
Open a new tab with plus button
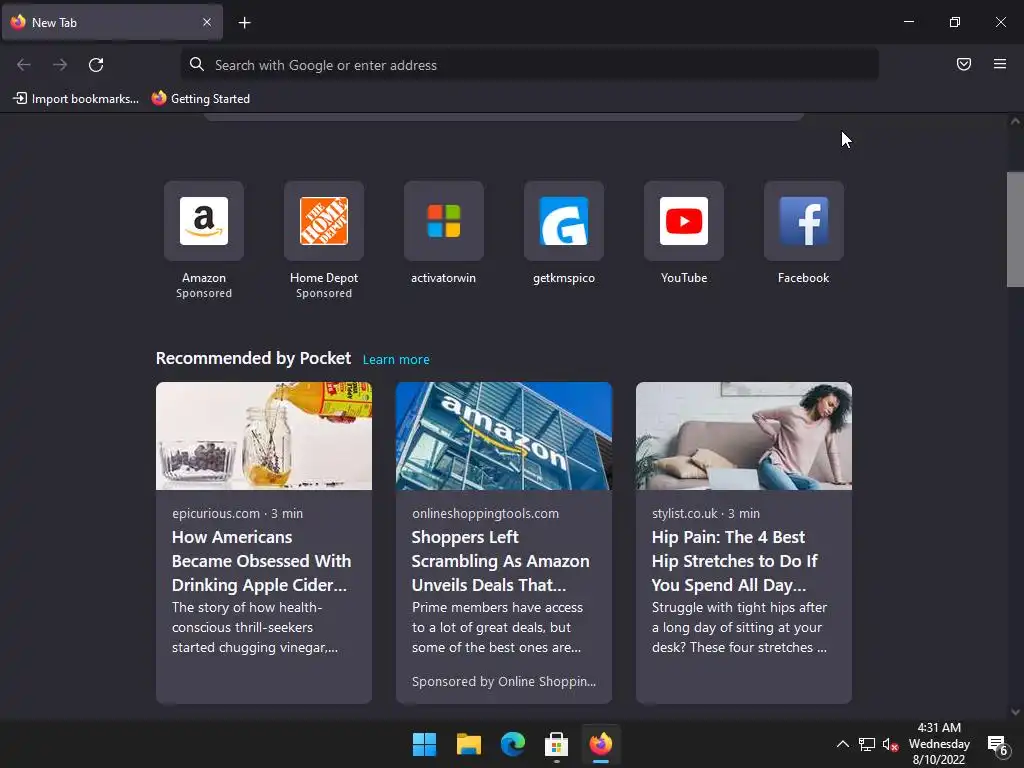(244, 23)
